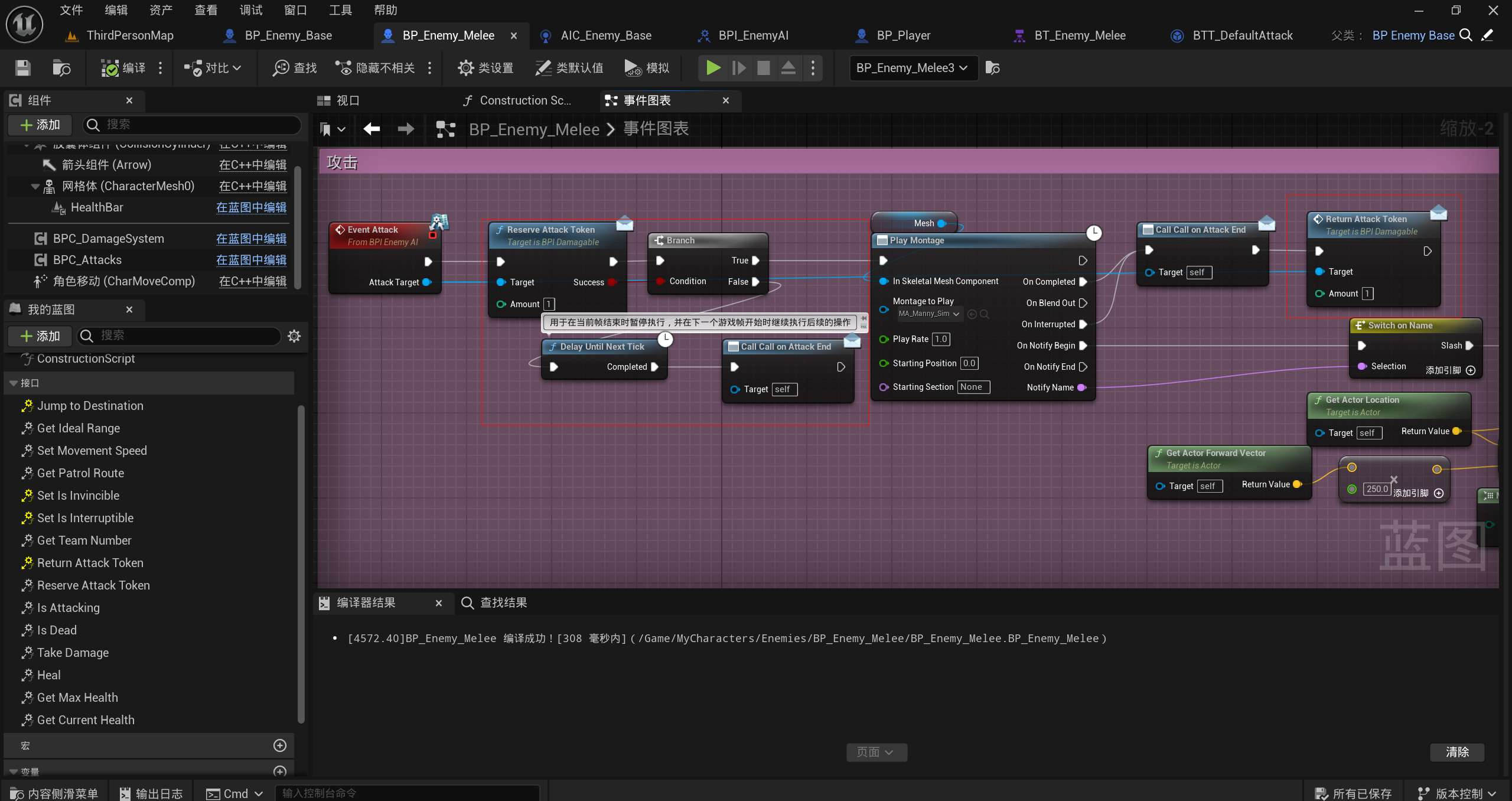Screen dimensions: 1512x801
Task: Click HealthBar 在蓝图中编辑 link
Action: click(x=251, y=207)
